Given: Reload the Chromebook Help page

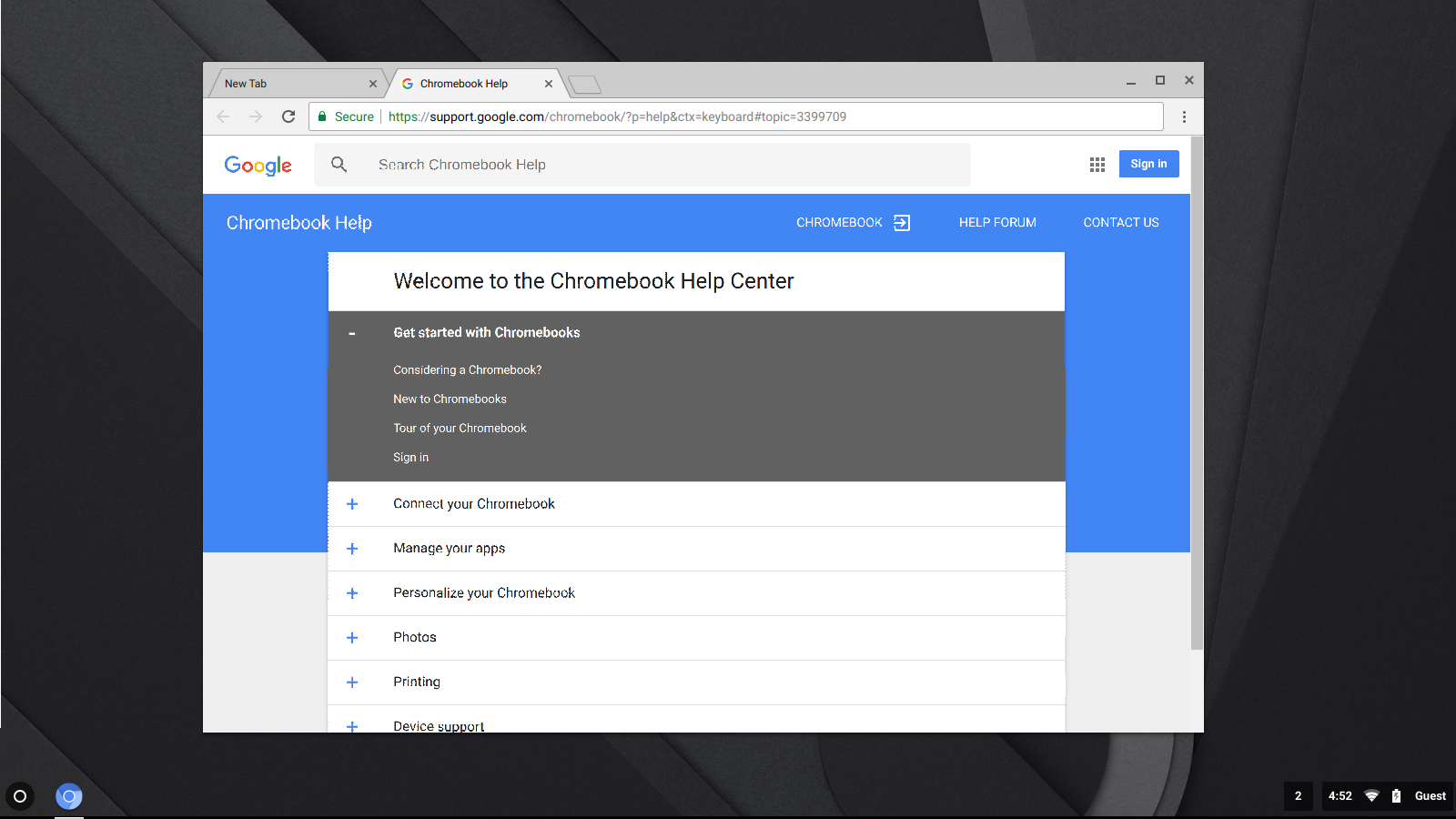Looking at the screenshot, I should pos(288,116).
